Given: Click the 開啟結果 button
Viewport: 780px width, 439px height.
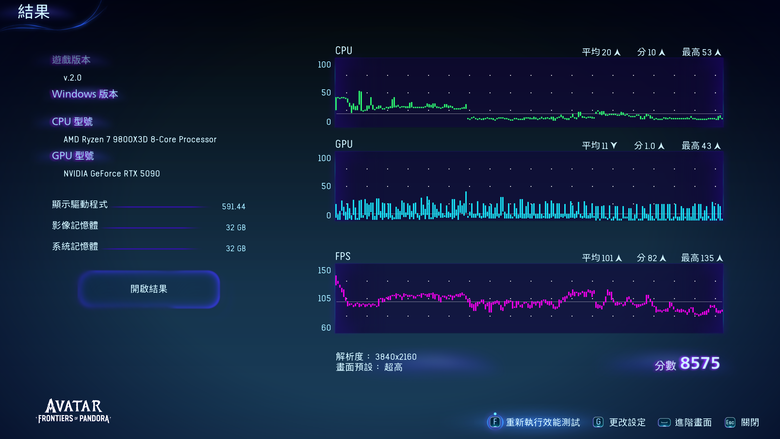Looking at the screenshot, I should pos(148,289).
